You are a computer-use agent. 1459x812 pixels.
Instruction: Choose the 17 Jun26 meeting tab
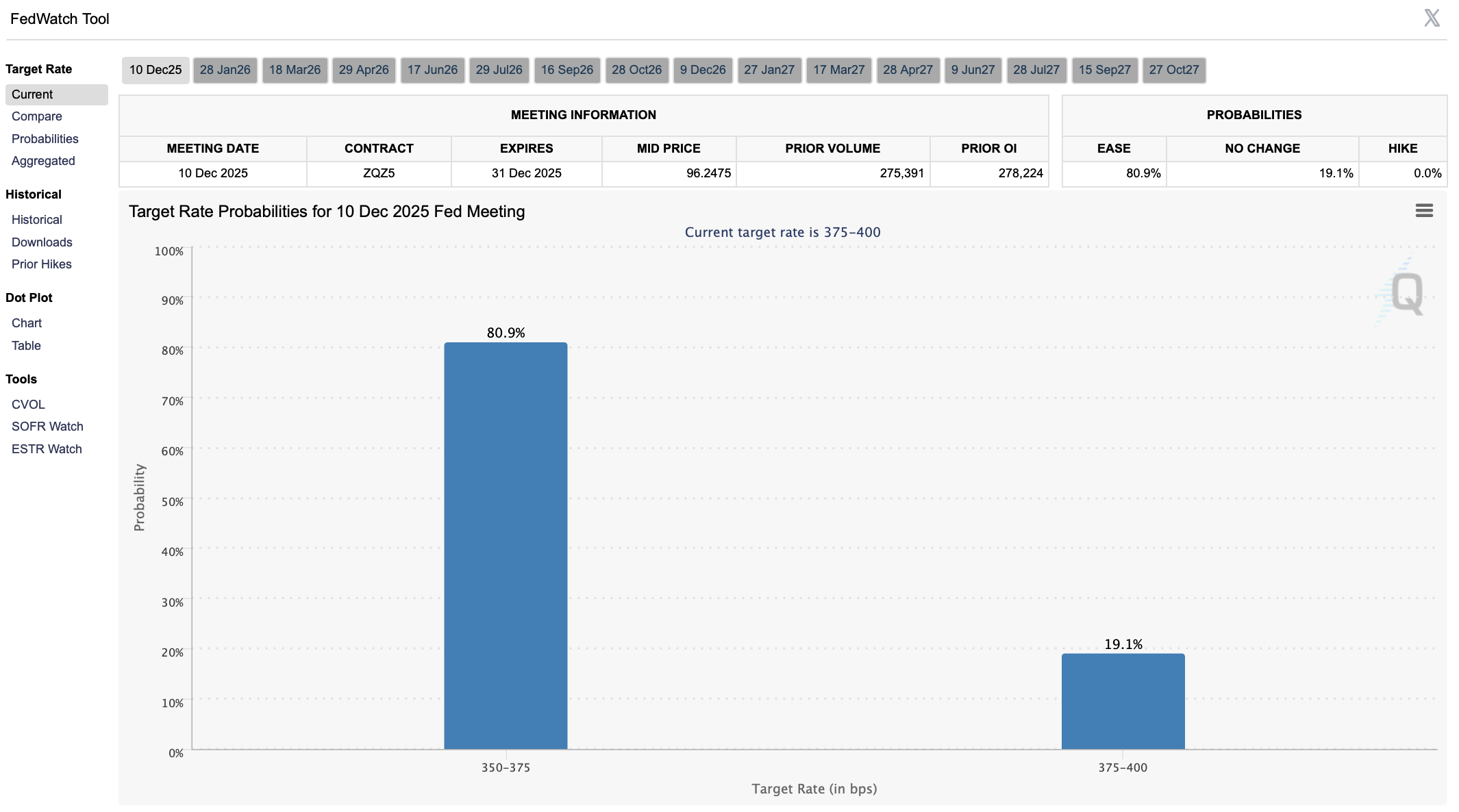pos(432,70)
